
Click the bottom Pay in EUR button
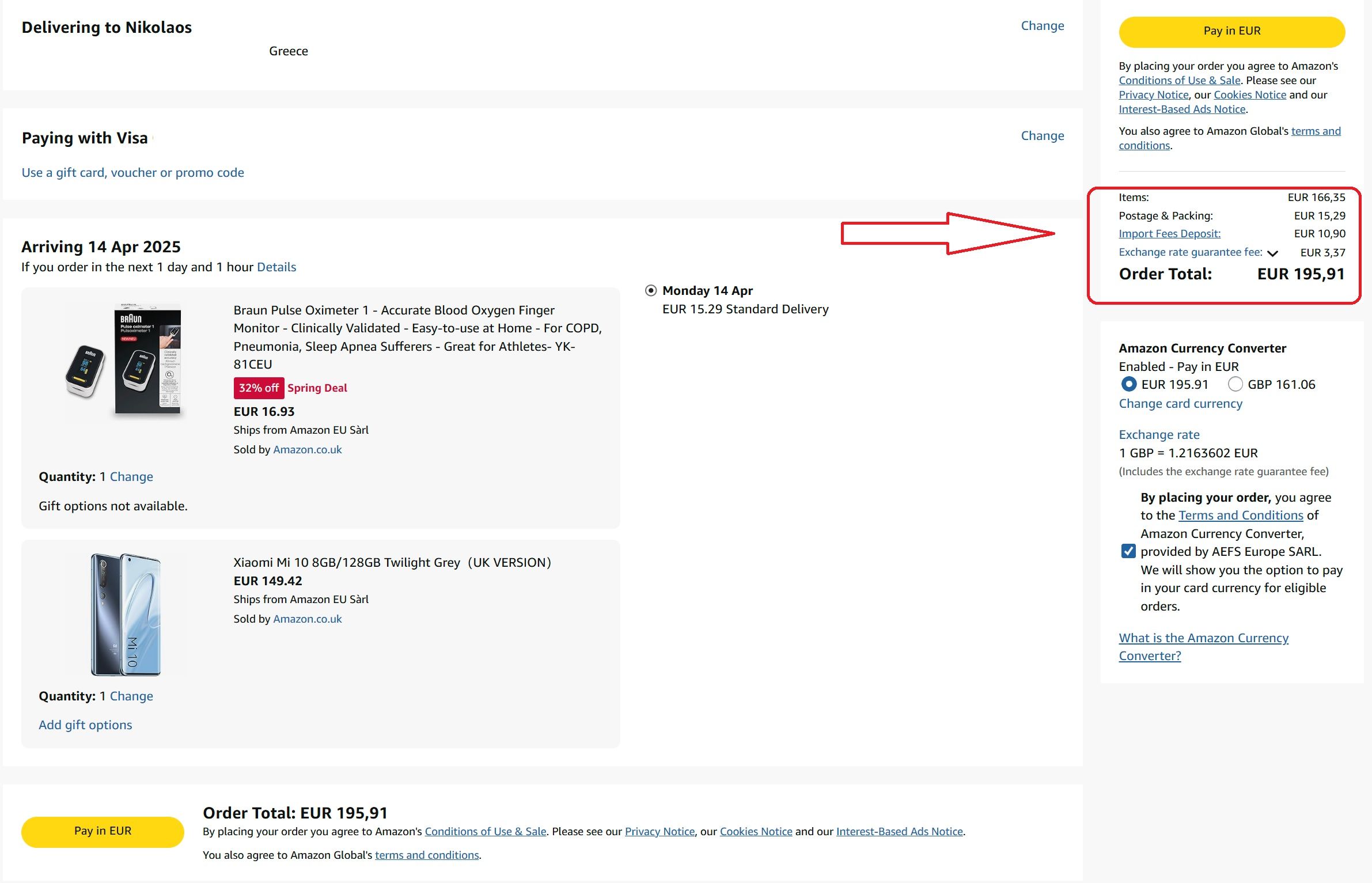[x=103, y=831]
